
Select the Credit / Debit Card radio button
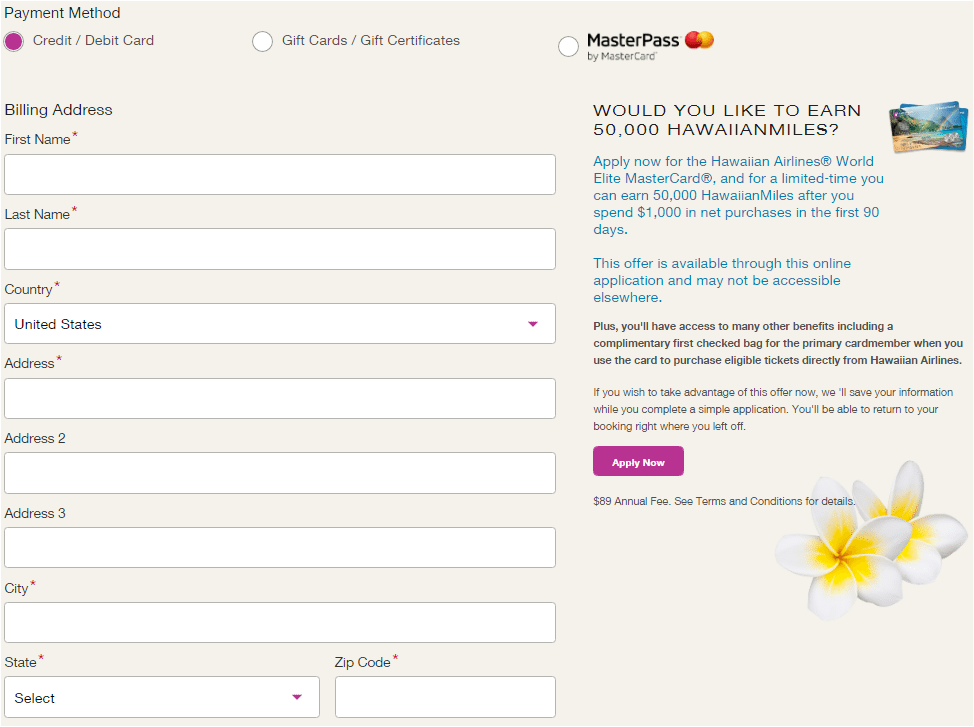pyautogui.click(x=14, y=42)
